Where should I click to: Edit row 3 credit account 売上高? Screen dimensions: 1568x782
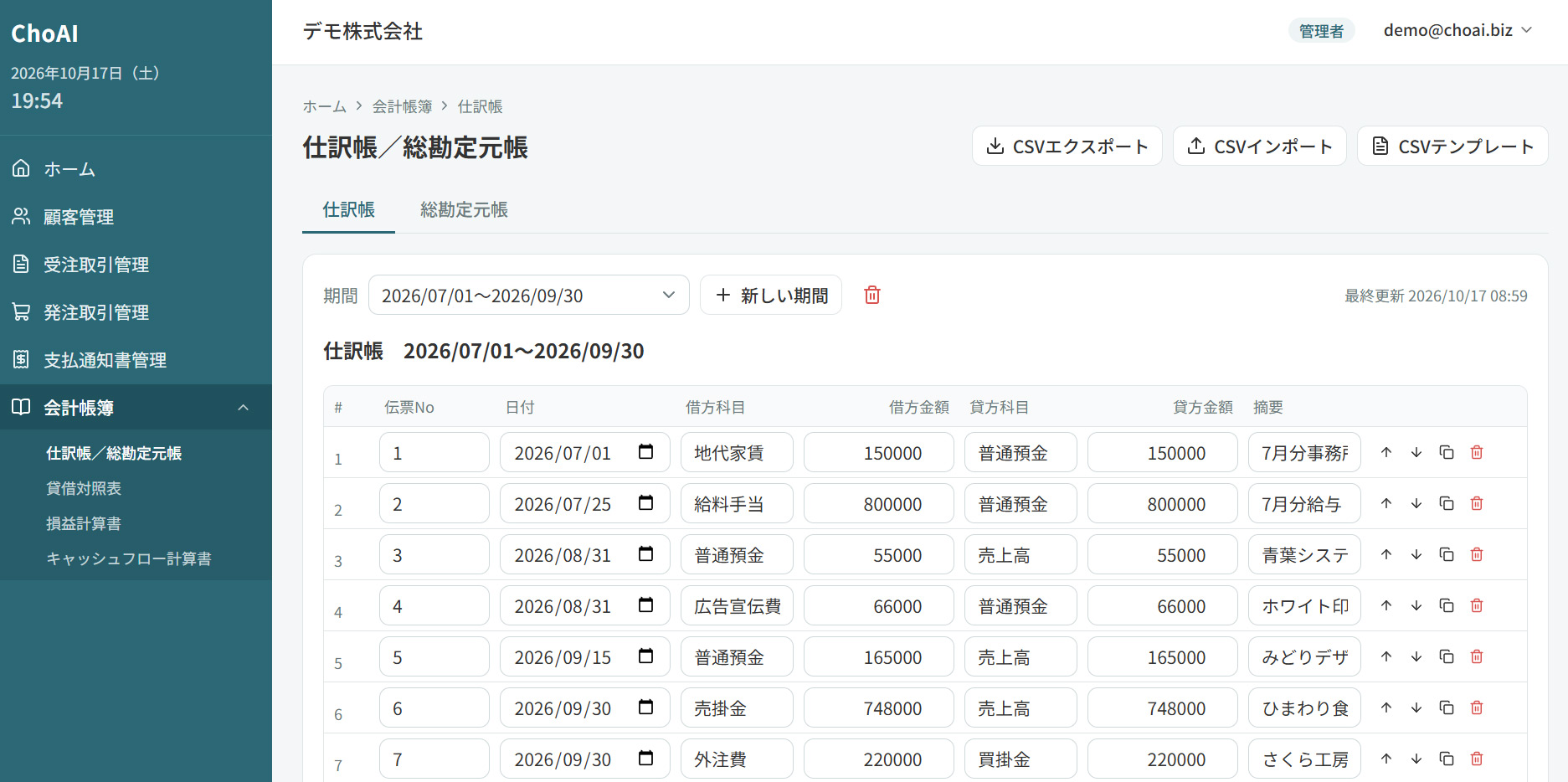pyautogui.click(x=1020, y=554)
